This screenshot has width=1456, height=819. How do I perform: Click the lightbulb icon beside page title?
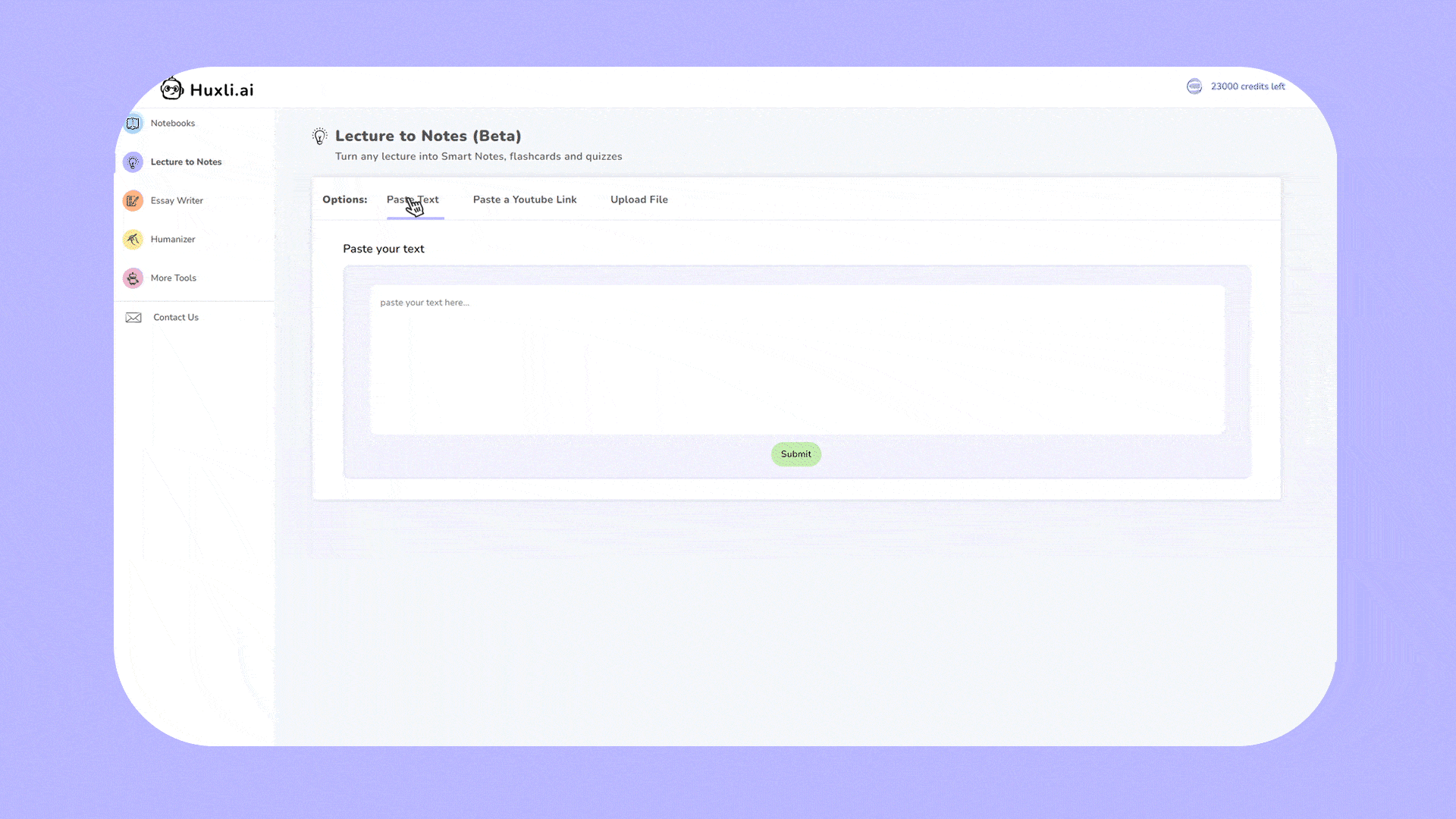pos(320,136)
